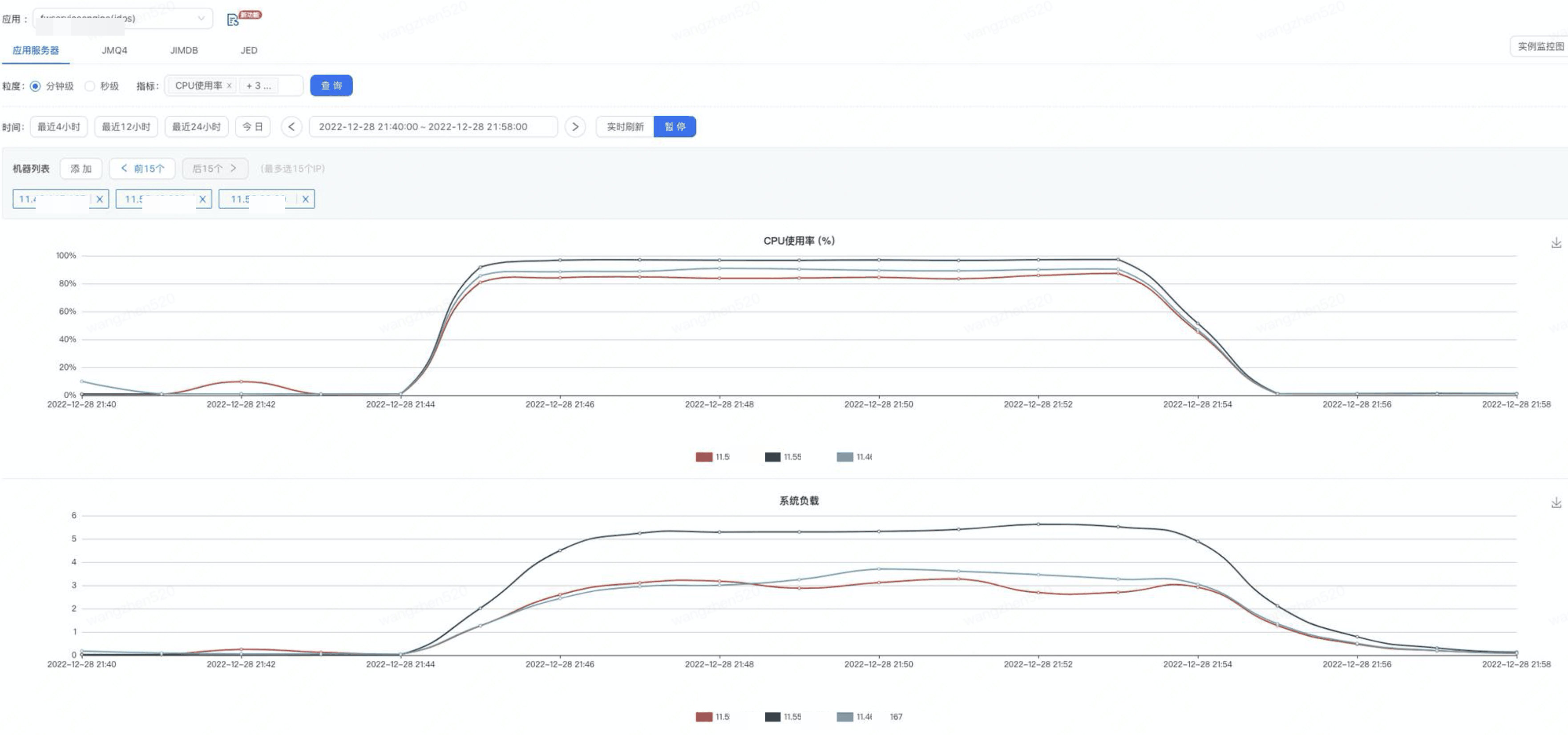
Task: Click the 查询 query button
Action: pyautogui.click(x=331, y=86)
